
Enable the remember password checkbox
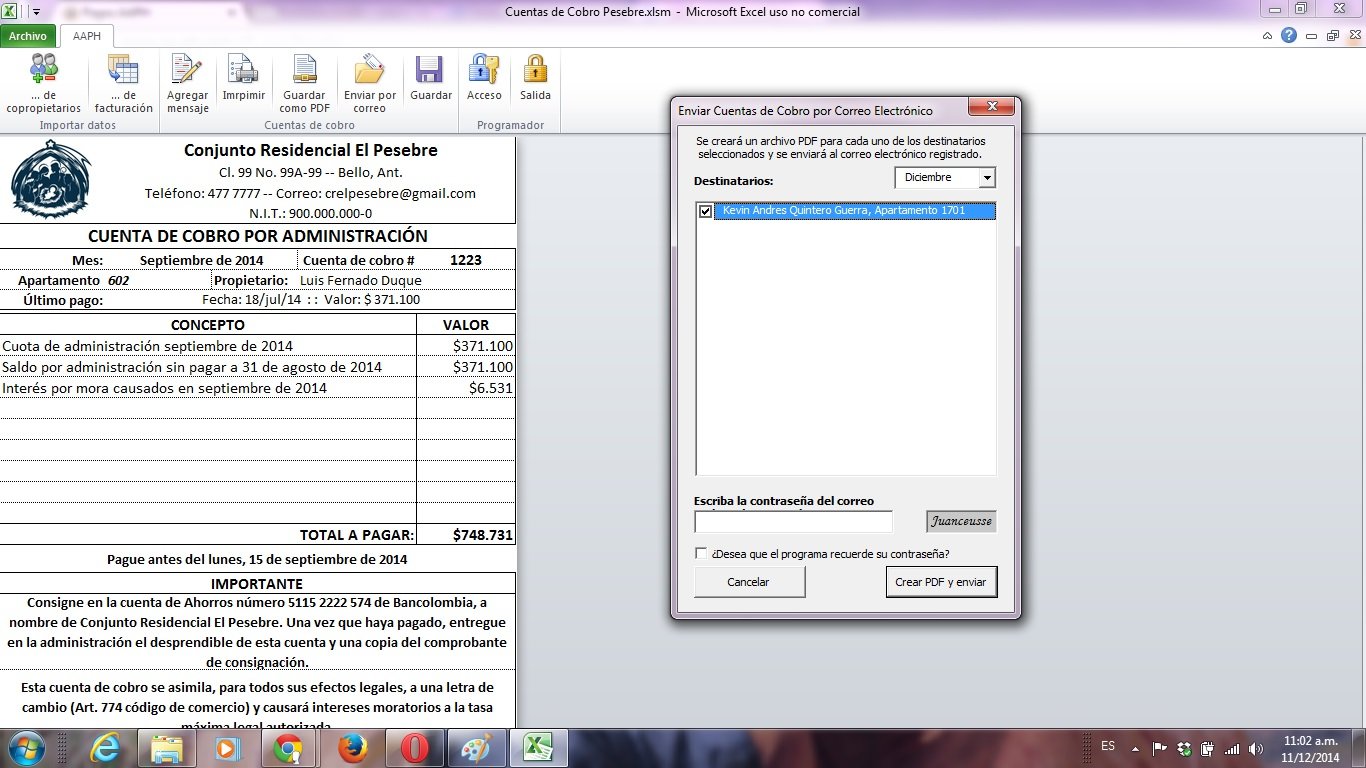701,554
